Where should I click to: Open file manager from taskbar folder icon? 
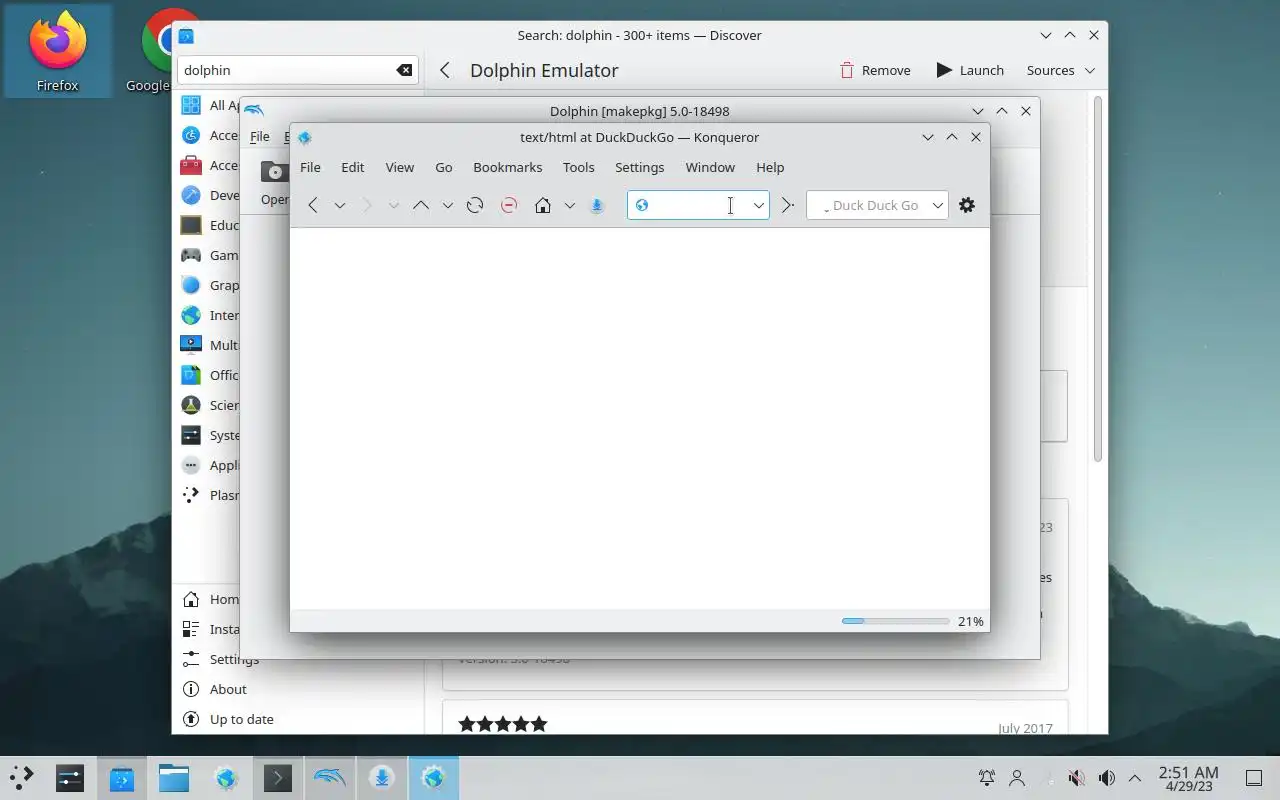pyautogui.click(x=173, y=778)
